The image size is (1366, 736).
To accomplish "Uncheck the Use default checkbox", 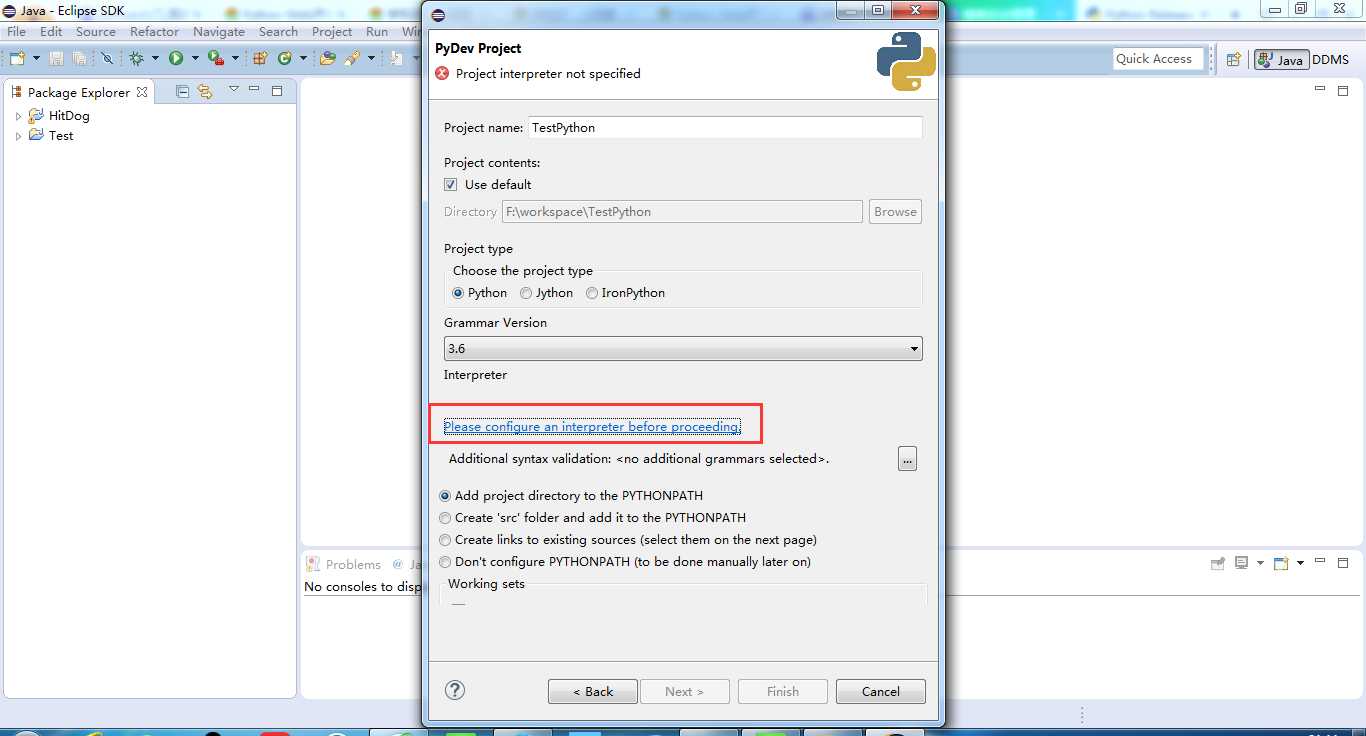I will coord(451,184).
